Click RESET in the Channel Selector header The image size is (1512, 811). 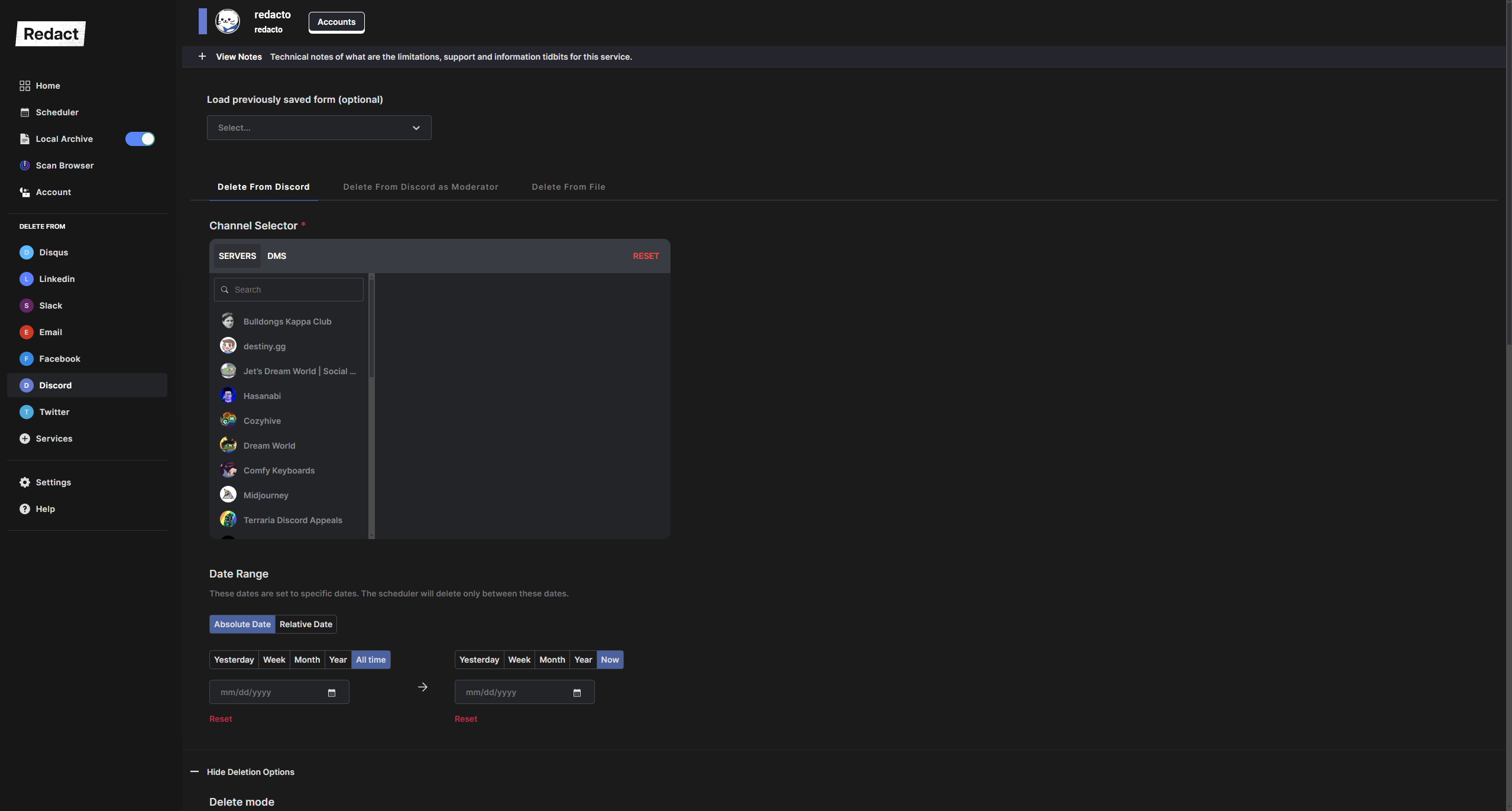coord(646,256)
